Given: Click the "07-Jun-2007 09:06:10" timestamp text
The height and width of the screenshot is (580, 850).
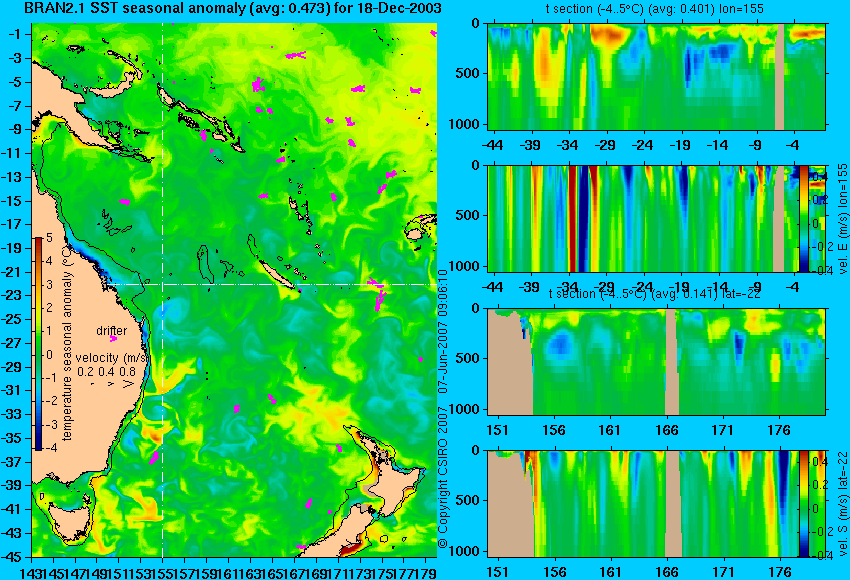Looking at the screenshot, I should pos(443,332).
